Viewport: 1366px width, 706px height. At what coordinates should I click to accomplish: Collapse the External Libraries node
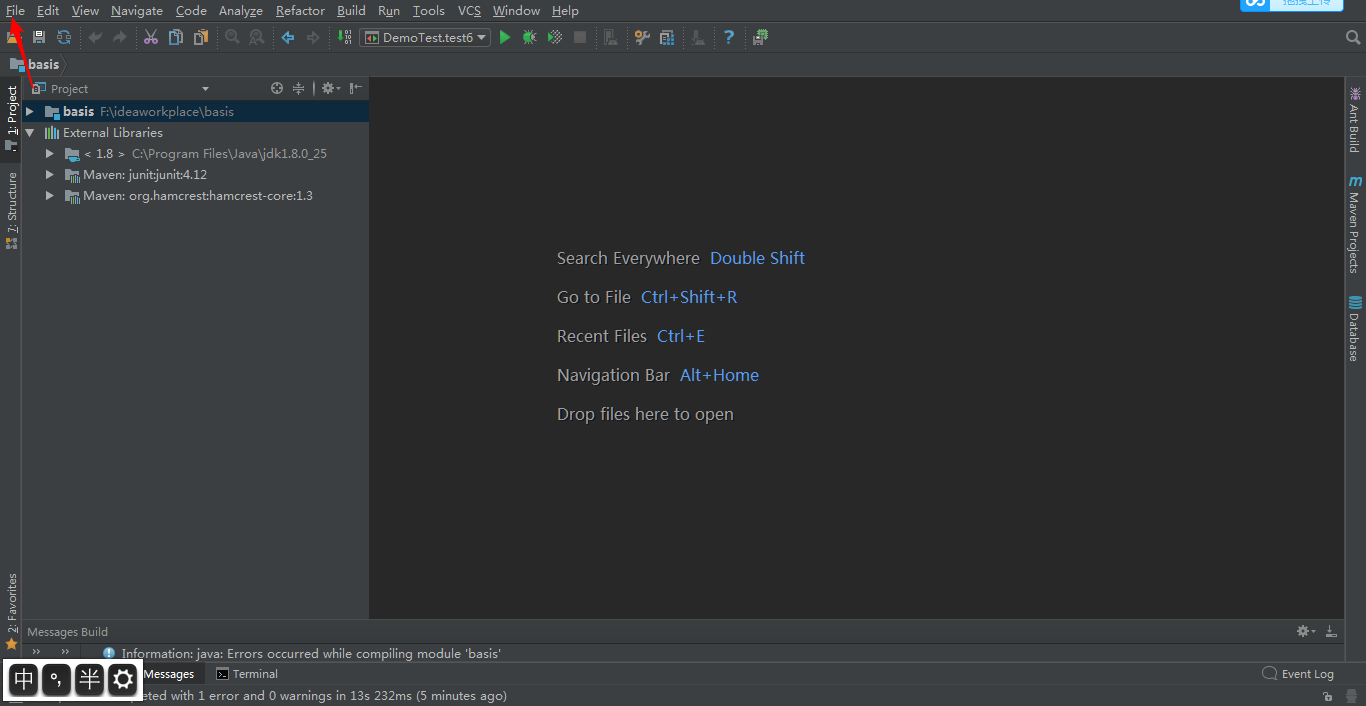click(x=30, y=132)
